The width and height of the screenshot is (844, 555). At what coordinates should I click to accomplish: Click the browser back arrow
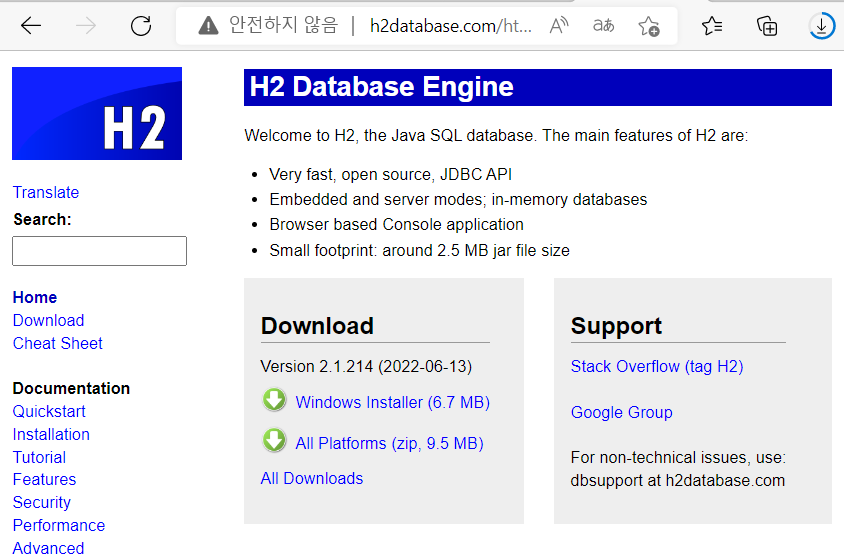31,25
